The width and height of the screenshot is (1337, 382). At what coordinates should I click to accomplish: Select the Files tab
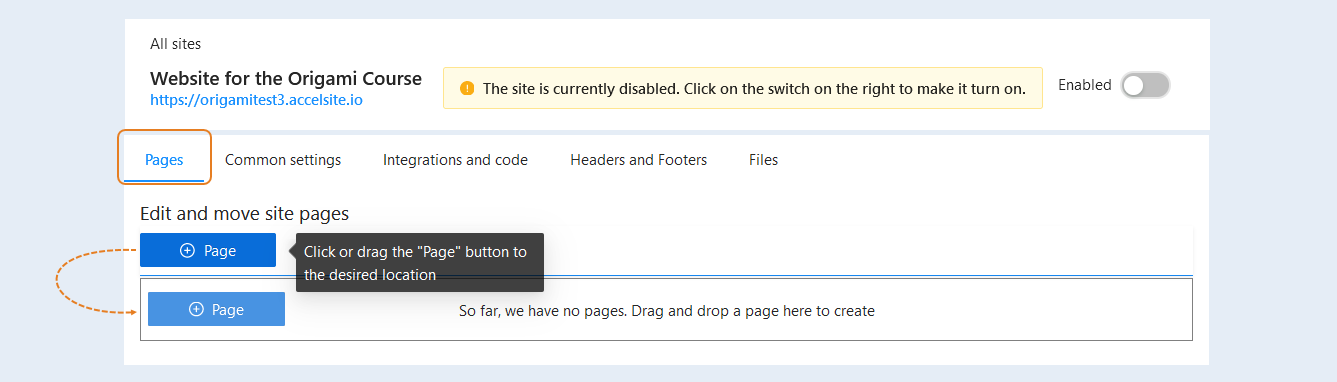coord(763,160)
